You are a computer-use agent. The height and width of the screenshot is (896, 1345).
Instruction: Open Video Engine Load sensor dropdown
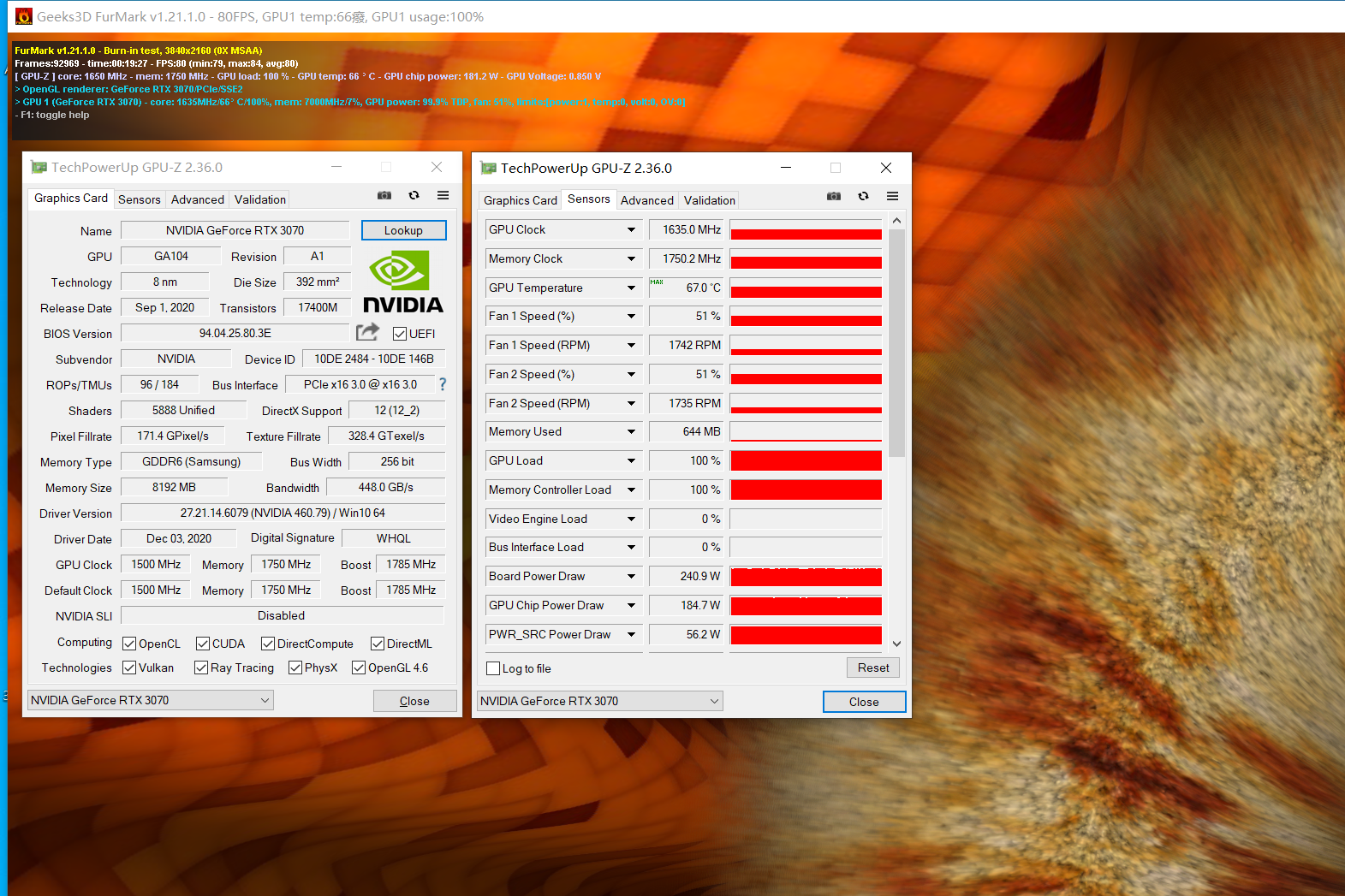click(631, 519)
